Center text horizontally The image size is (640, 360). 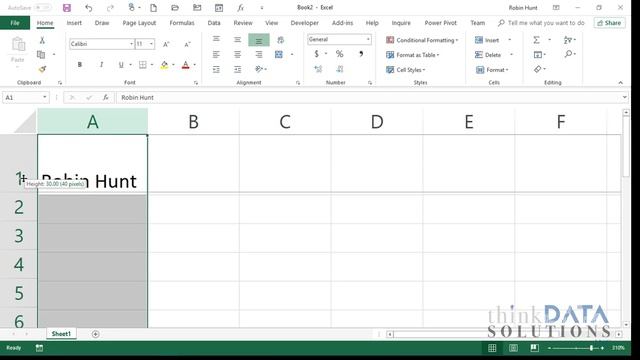238,54
